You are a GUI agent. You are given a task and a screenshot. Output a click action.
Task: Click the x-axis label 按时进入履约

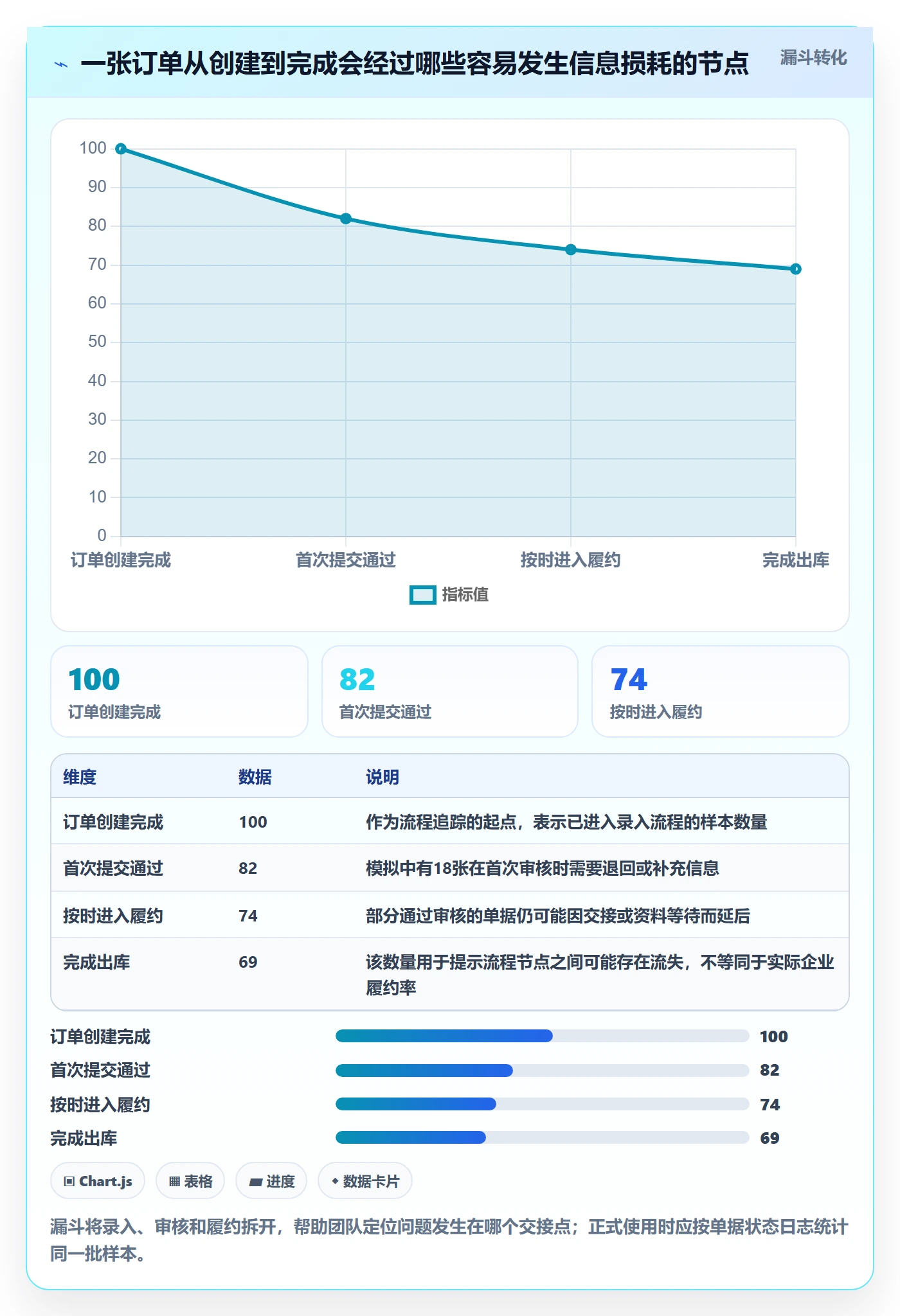coord(571,560)
